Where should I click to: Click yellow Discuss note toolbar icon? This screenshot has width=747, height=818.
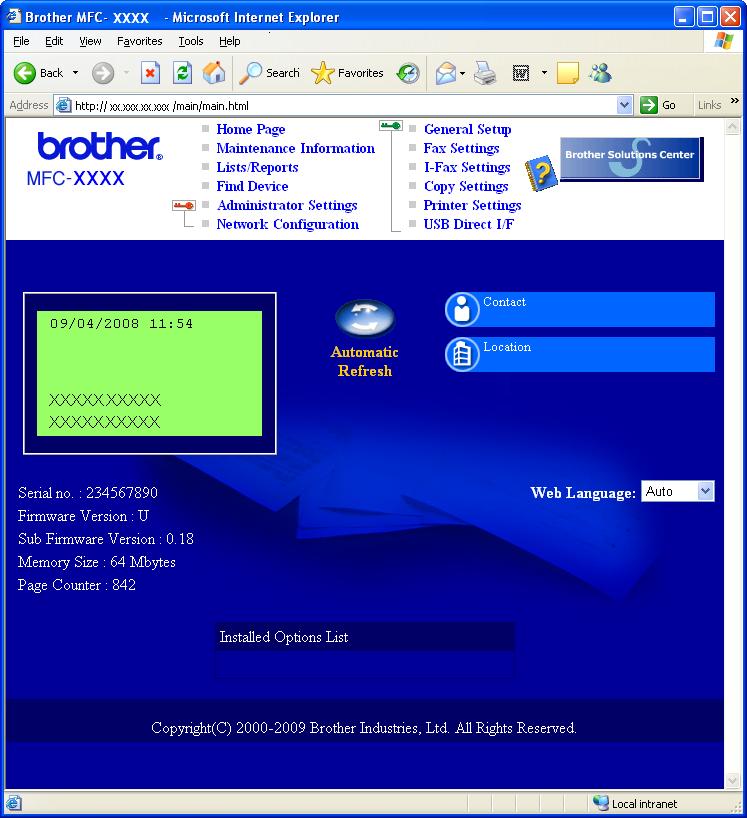[x=568, y=73]
